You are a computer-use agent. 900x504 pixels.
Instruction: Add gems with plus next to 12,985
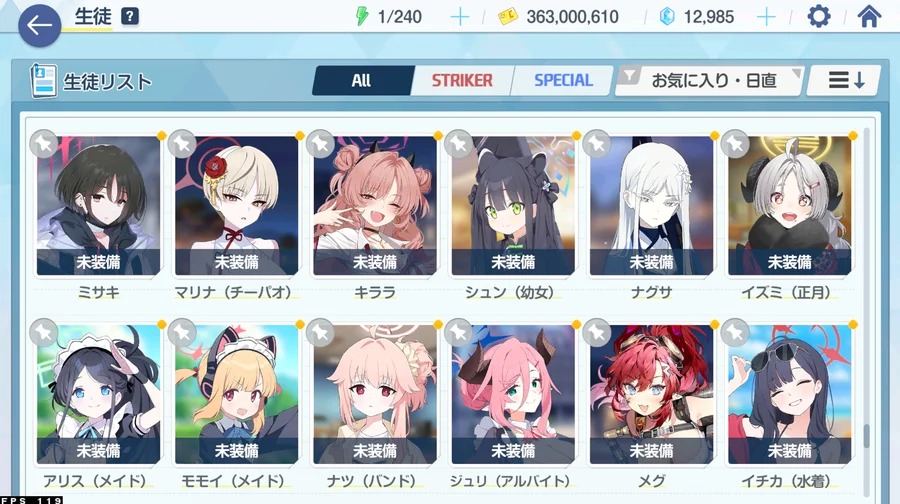coord(766,17)
